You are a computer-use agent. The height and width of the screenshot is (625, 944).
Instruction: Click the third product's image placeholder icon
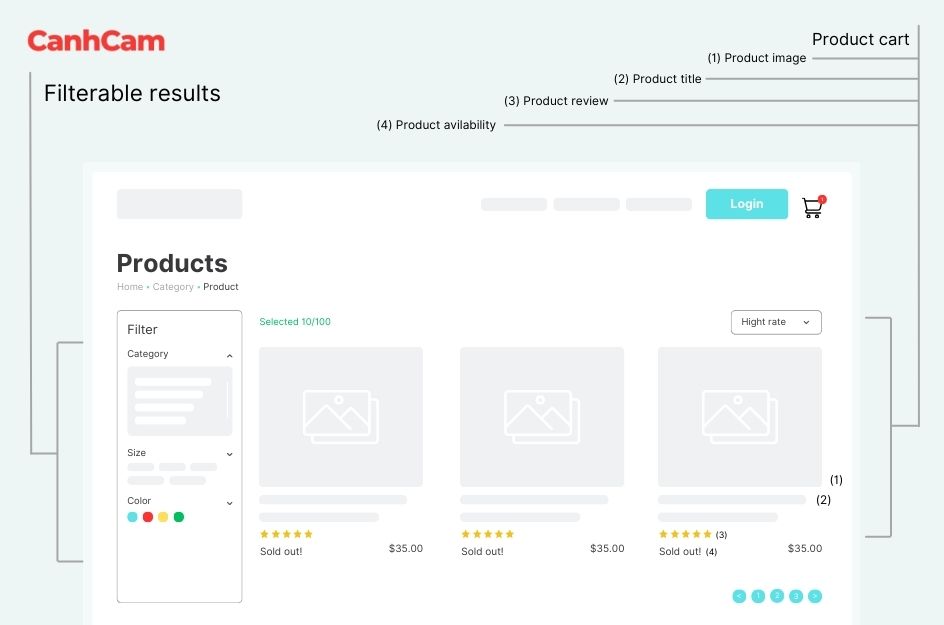tap(739, 416)
